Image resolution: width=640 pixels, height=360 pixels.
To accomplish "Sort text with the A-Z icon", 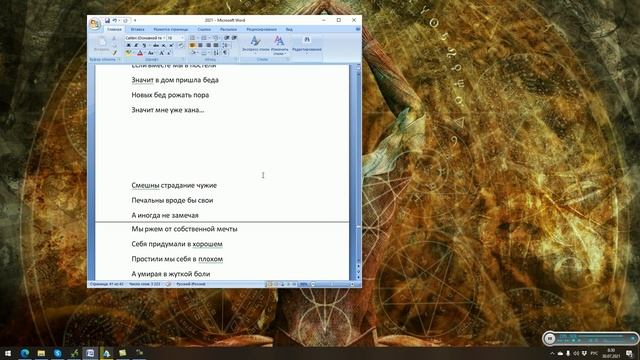I will click(216, 53).
